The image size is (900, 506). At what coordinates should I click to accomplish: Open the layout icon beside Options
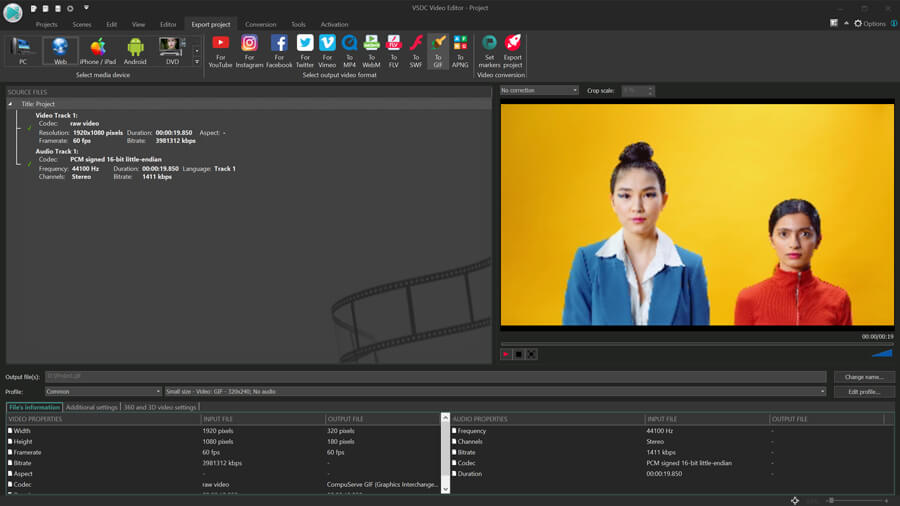click(x=833, y=23)
